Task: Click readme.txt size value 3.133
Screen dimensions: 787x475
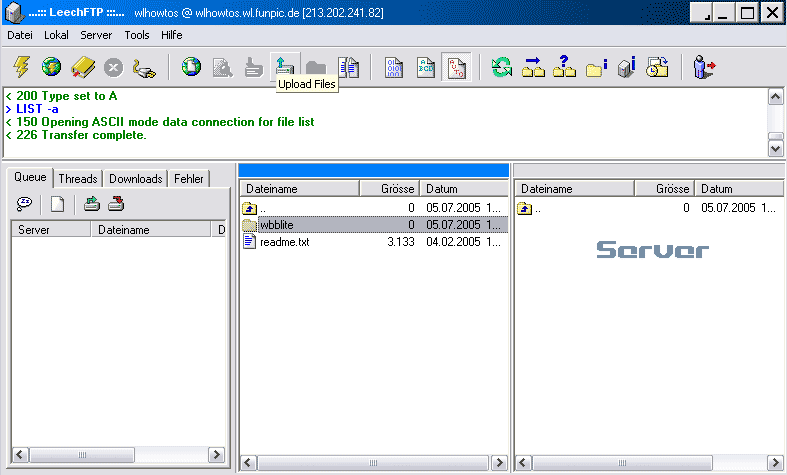Action: [x=401, y=242]
